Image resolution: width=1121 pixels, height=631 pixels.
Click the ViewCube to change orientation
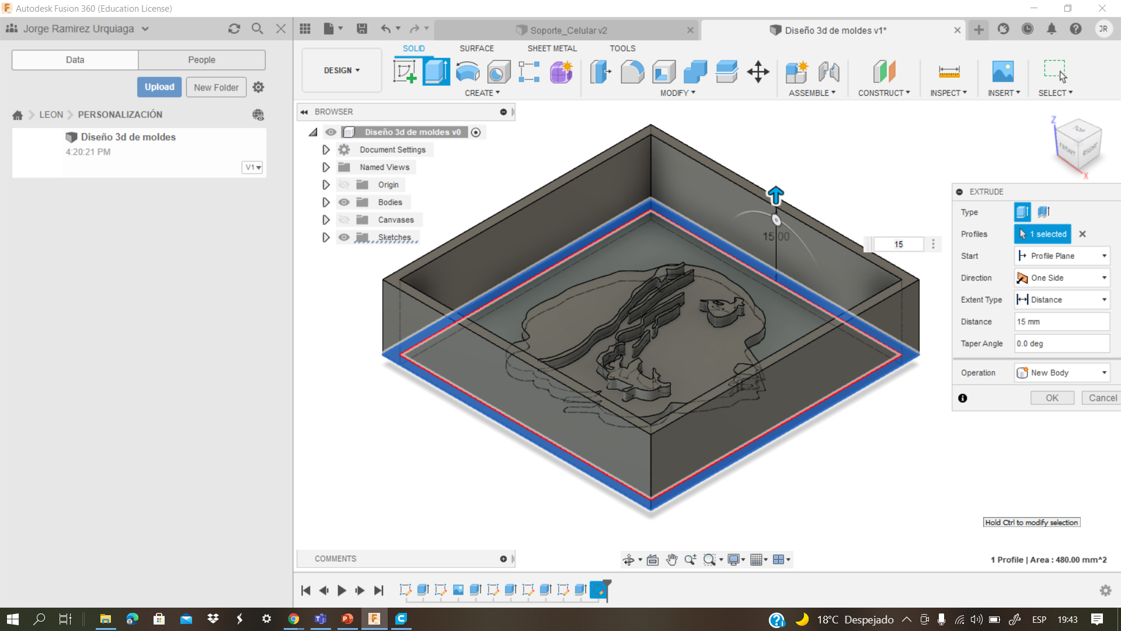[x=1078, y=143]
